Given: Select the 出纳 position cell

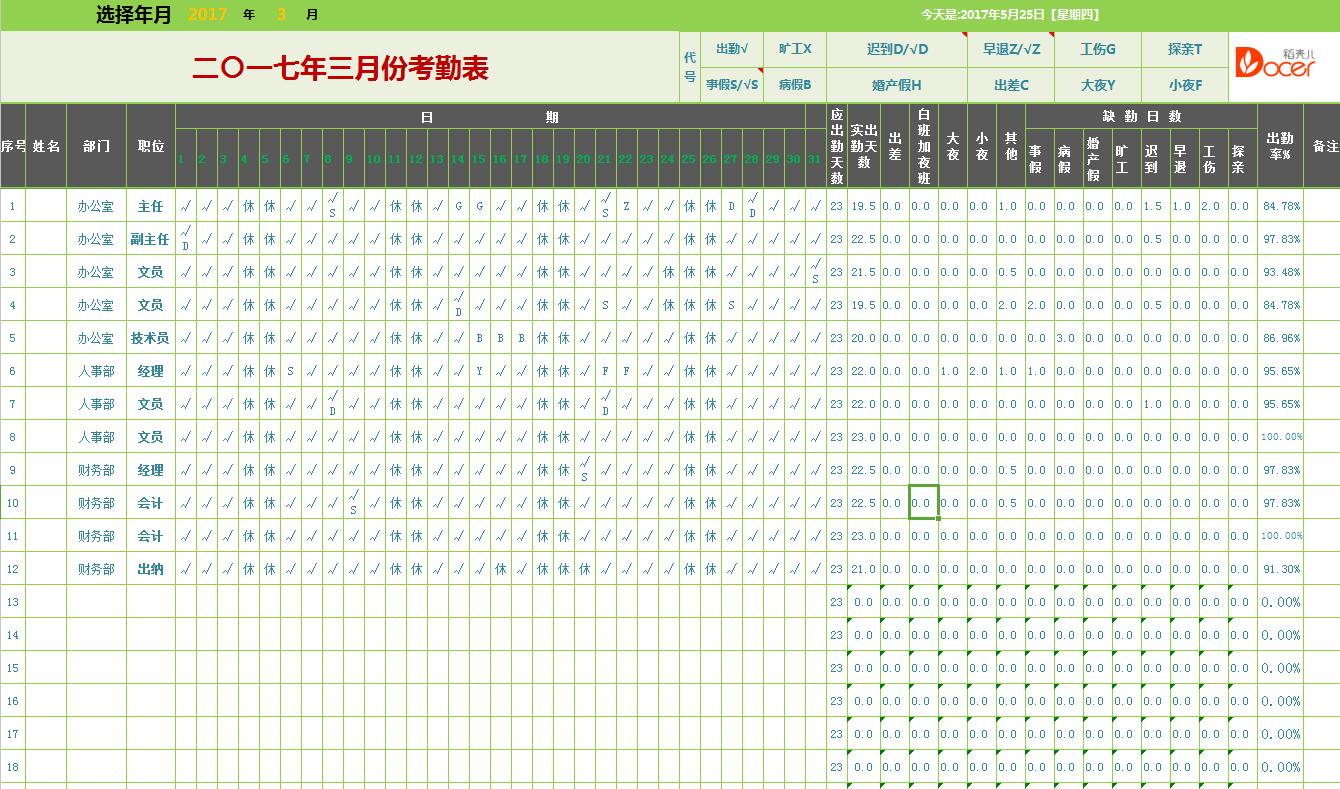Looking at the screenshot, I should (151, 569).
